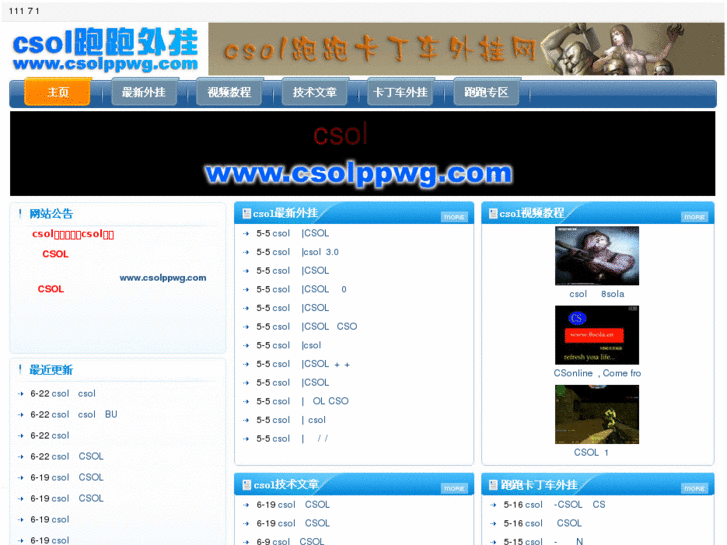This screenshot has width=727, height=545.
Task: Open the 最新外挂 navigation tab
Action: click(x=144, y=92)
